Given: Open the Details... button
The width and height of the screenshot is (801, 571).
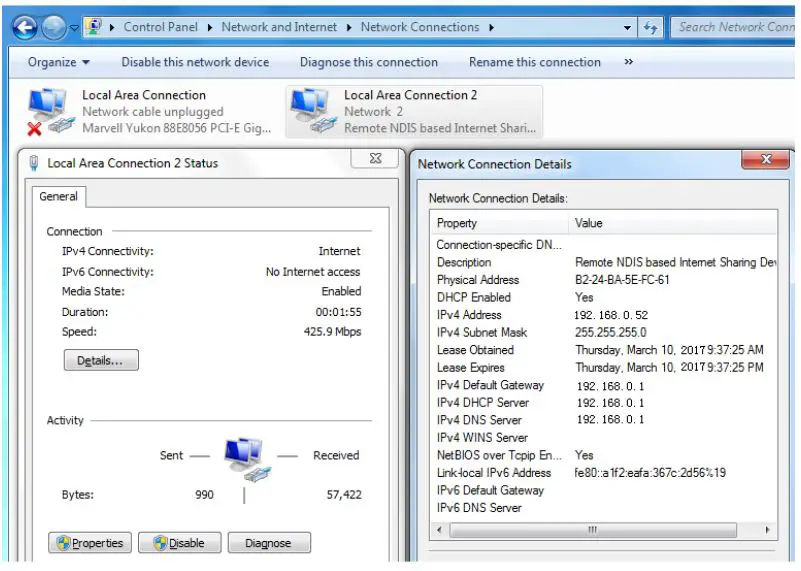Looking at the screenshot, I should click(101, 361).
